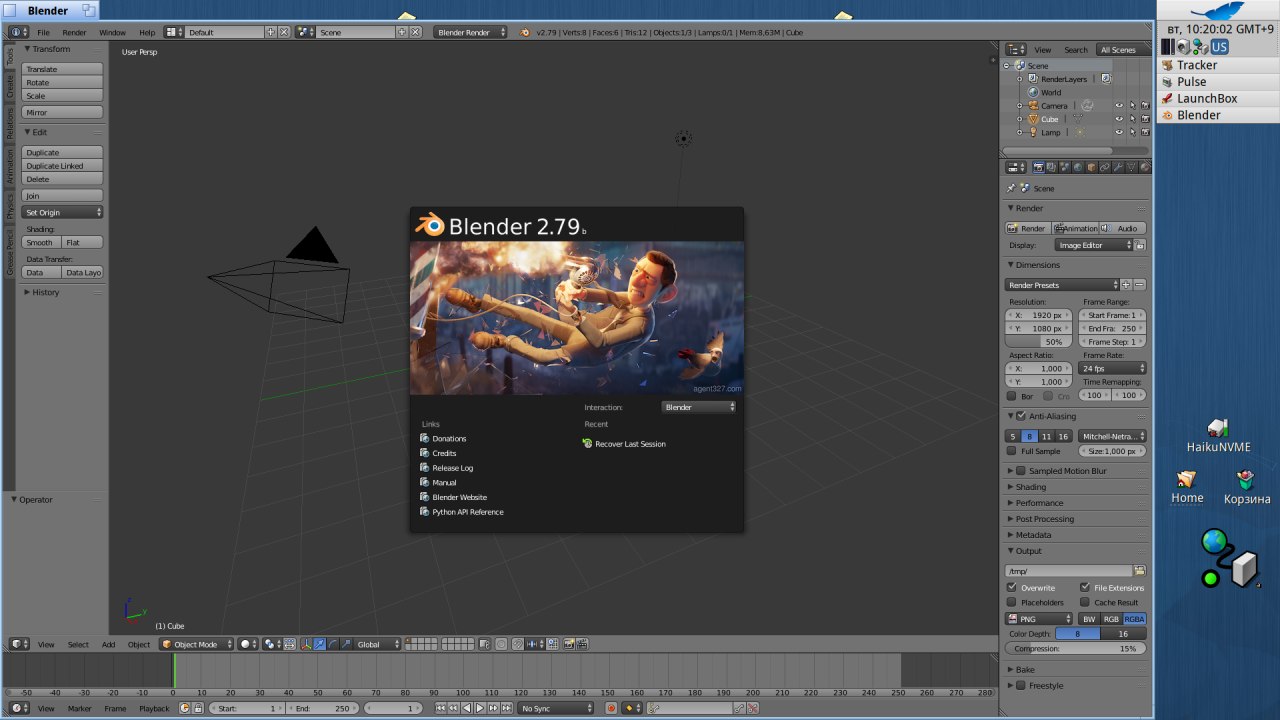Open the Help menu
This screenshot has height=720, width=1280.
click(x=147, y=32)
